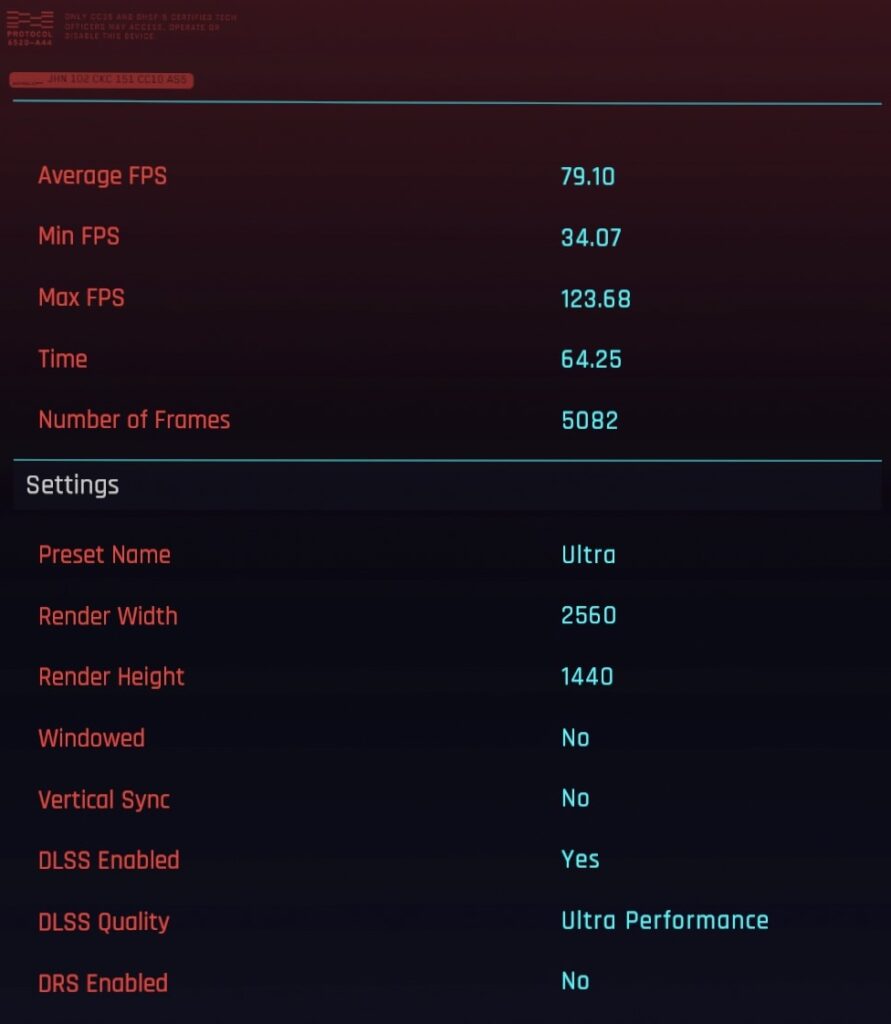Select the Number of Frames label
Image resolution: width=891 pixels, height=1024 pixels.
click(134, 420)
